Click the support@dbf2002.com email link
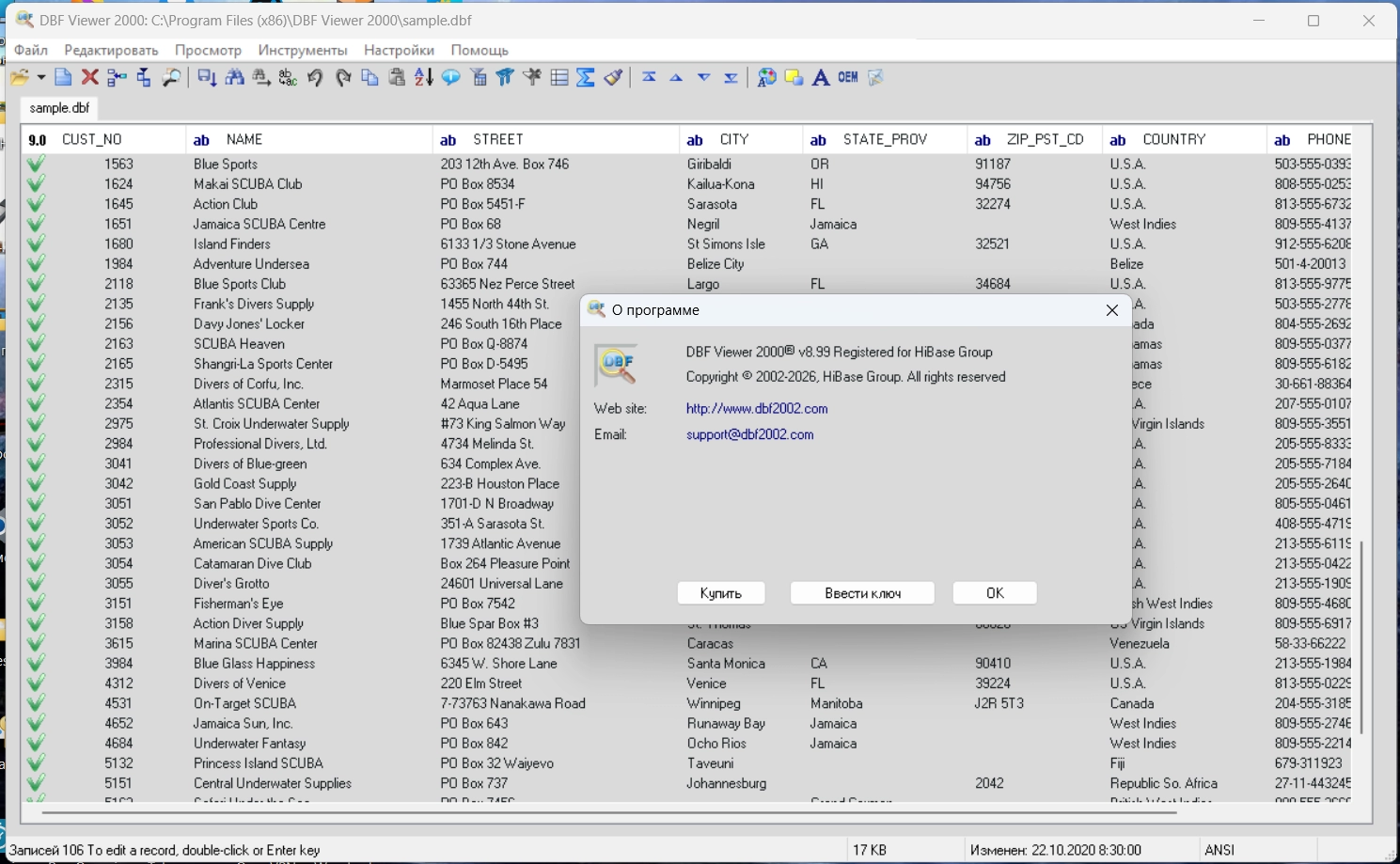 tap(749, 434)
